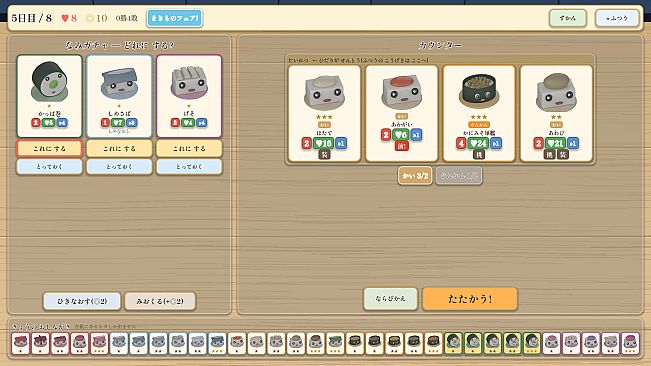Viewport: 651px width, 366px height.
Task: Reserve かっぱ巻 with its とっておく button
Action: (x=49, y=166)
